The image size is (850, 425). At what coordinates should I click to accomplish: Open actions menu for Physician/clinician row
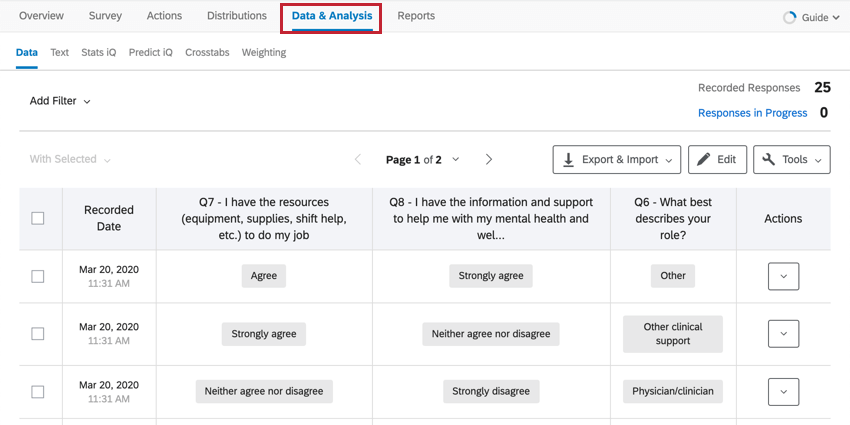coord(783,392)
